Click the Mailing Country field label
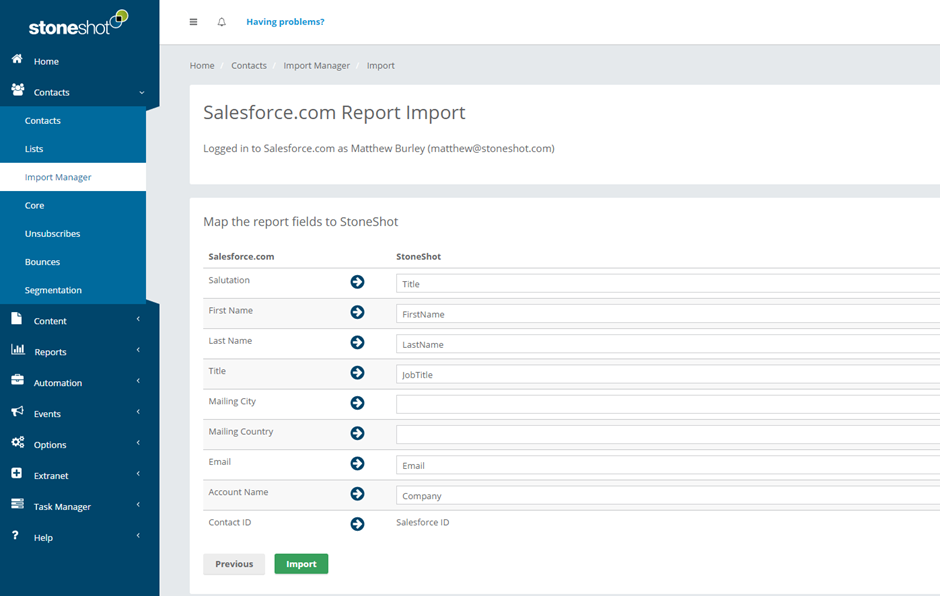940x596 pixels. coord(241,432)
